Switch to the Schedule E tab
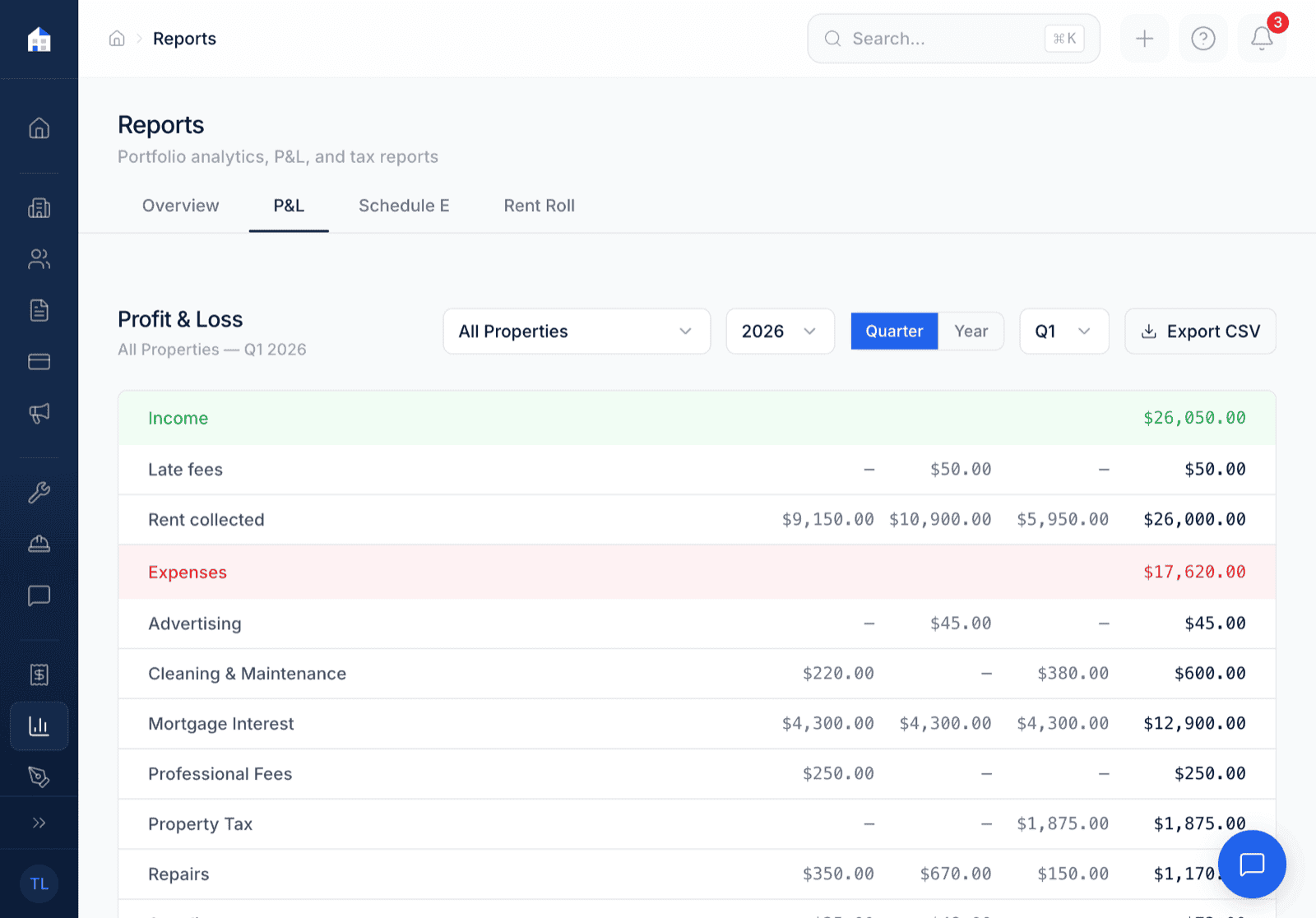1316x918 pixels. [x=404, y=206]
